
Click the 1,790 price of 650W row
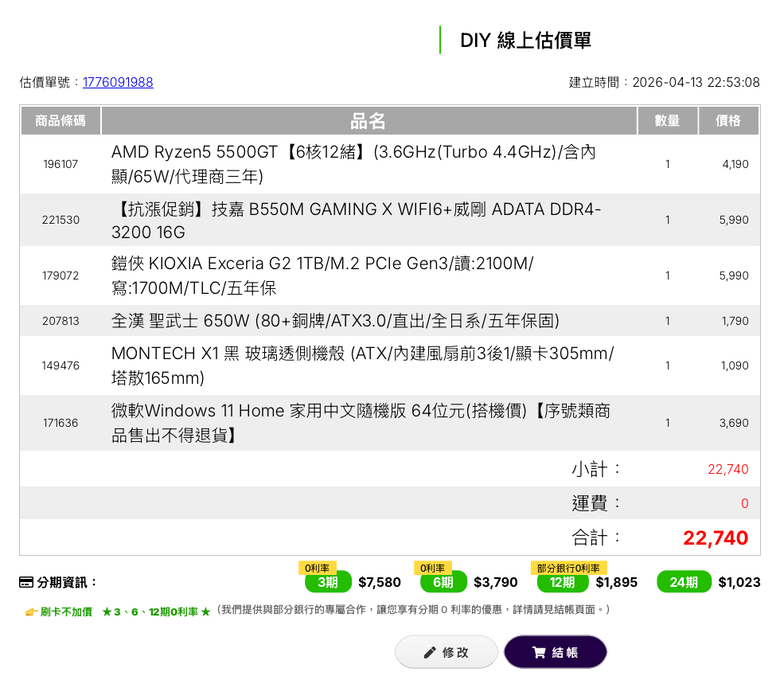click(x=735, y=321)
